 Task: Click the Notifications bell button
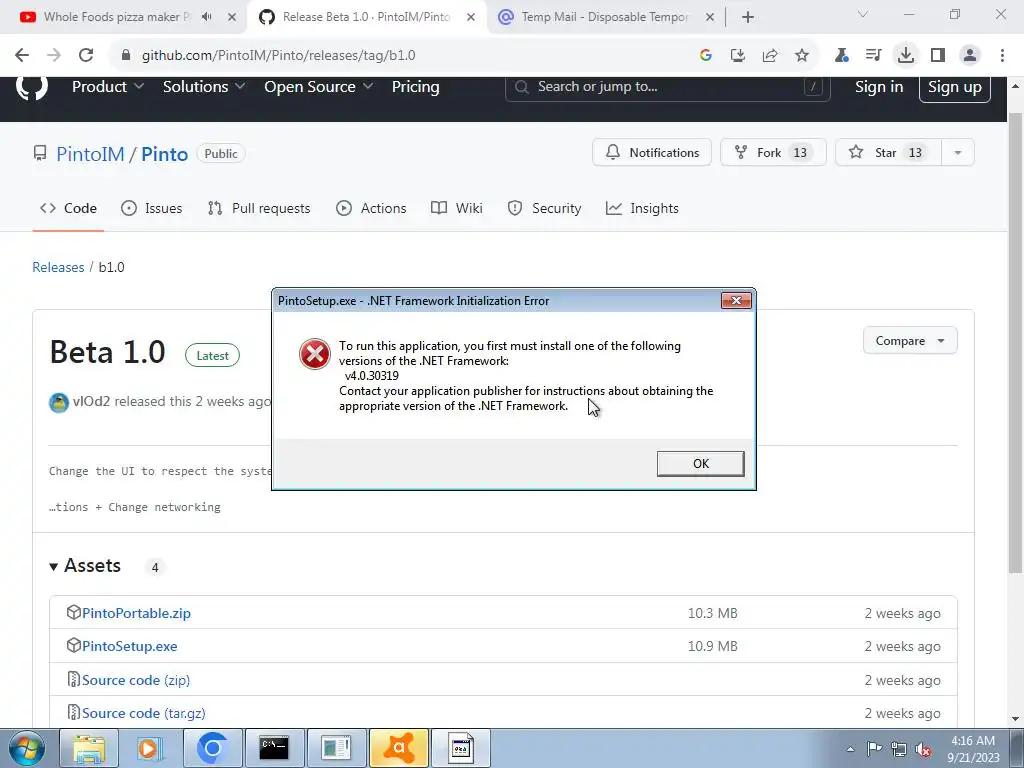651,152
